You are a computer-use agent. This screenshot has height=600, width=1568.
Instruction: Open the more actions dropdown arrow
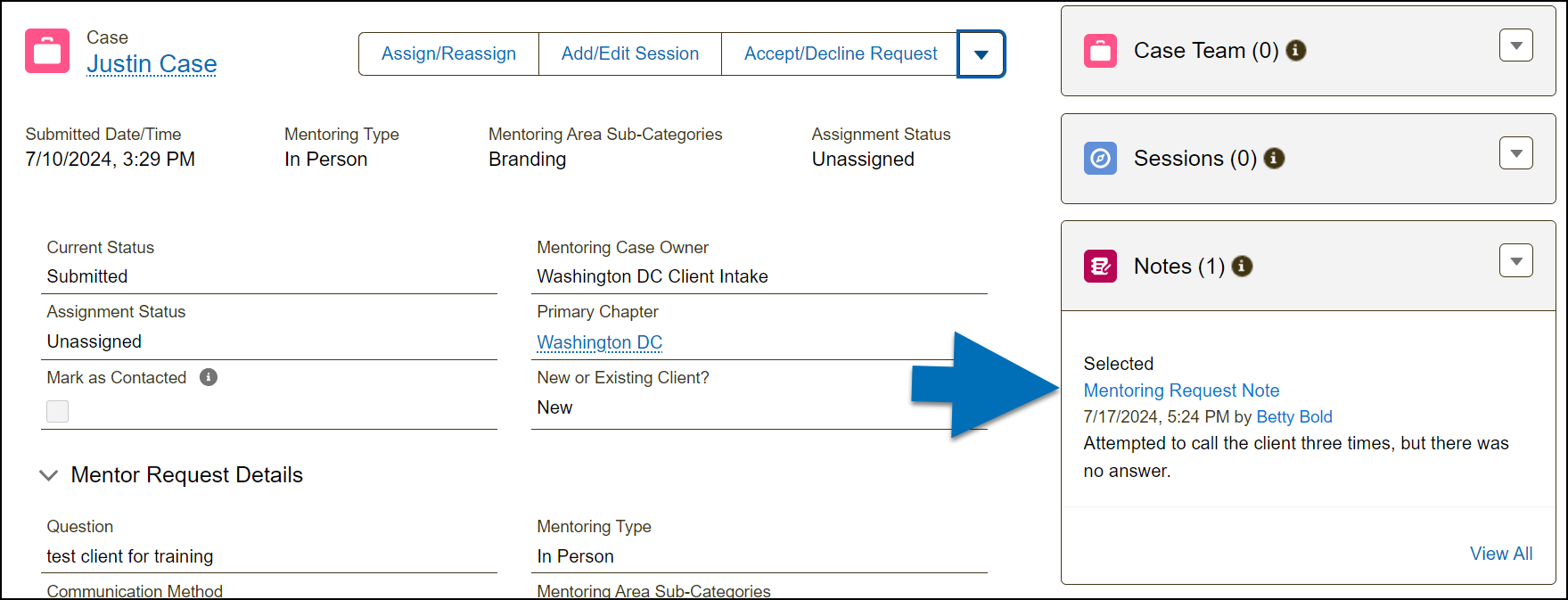[981, 54]
